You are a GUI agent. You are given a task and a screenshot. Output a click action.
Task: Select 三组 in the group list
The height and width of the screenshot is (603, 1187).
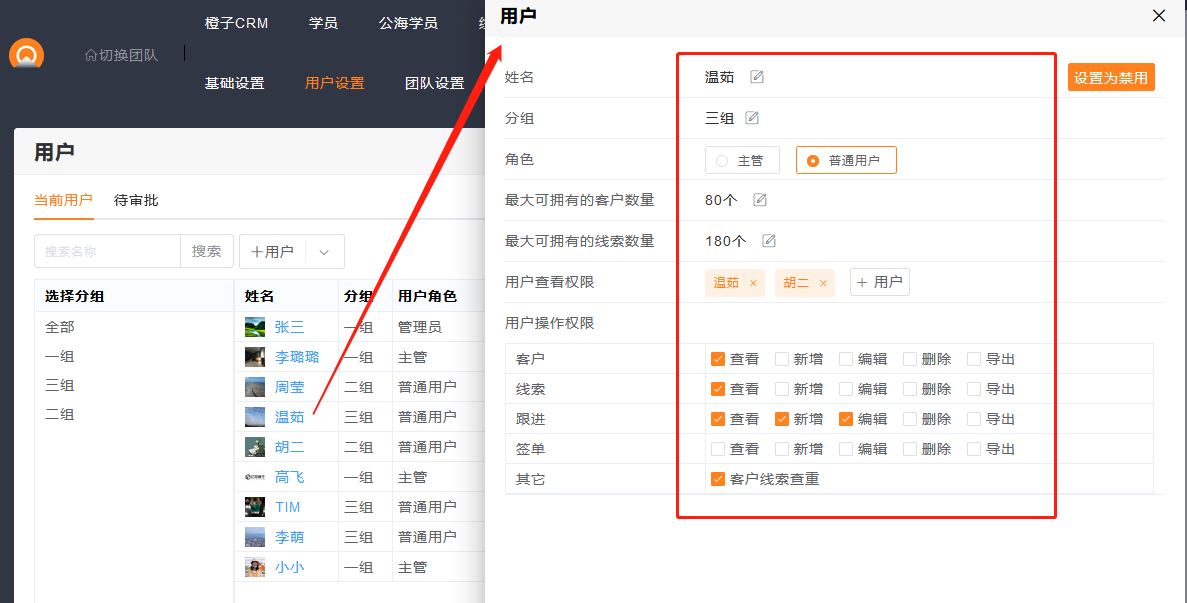pos(59,385)
